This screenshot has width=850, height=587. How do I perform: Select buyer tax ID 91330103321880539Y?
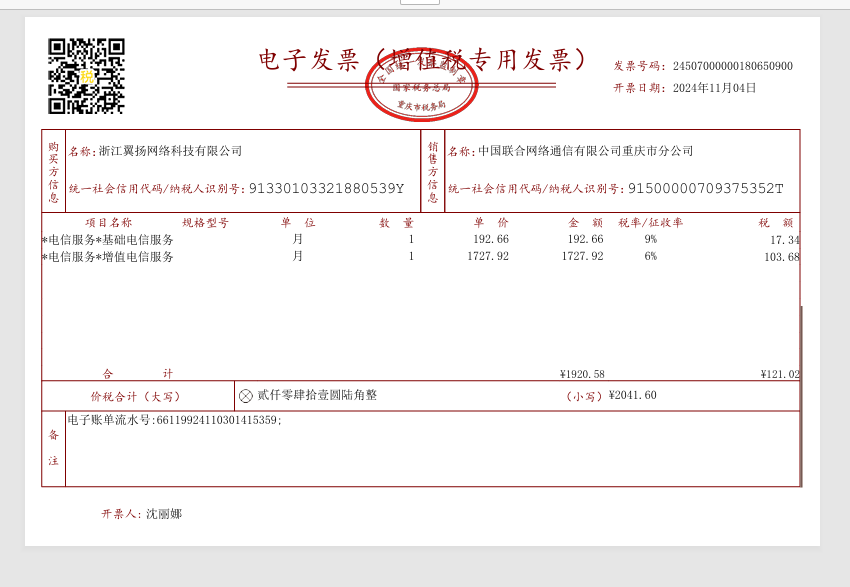326,188
